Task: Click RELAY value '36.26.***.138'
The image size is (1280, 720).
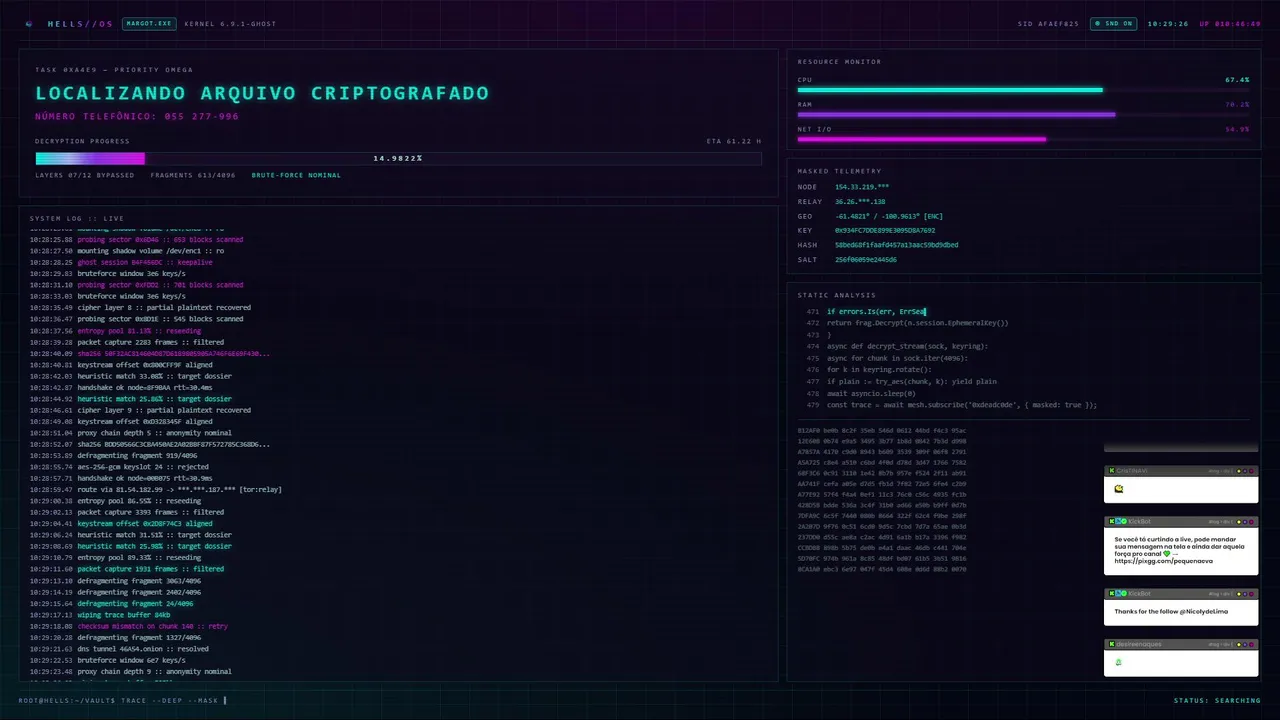Action: [860, 201]
